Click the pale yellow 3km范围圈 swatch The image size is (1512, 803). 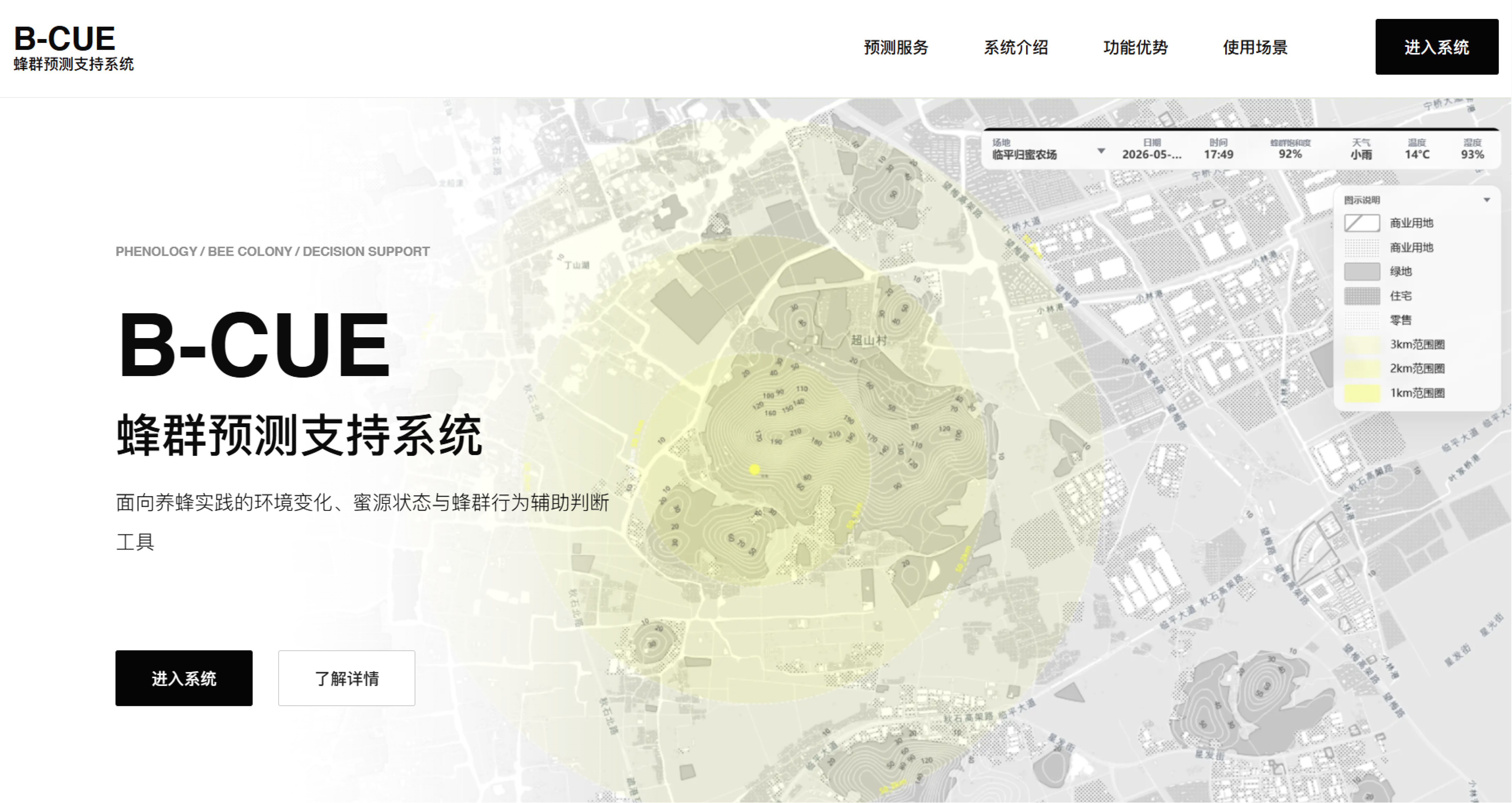click(x=1362, y=344)
